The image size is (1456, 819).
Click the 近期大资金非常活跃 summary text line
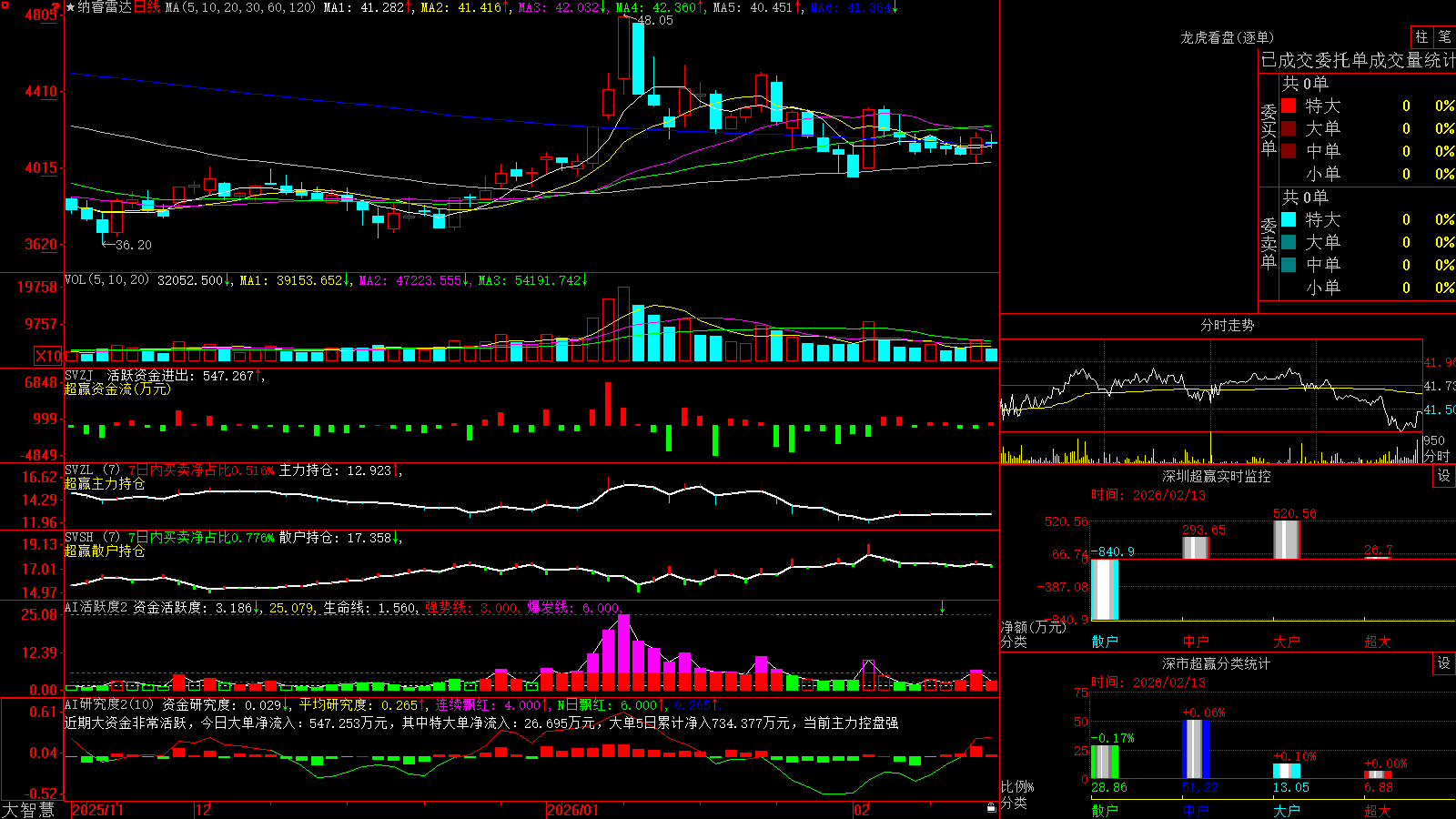click(481, 723)
